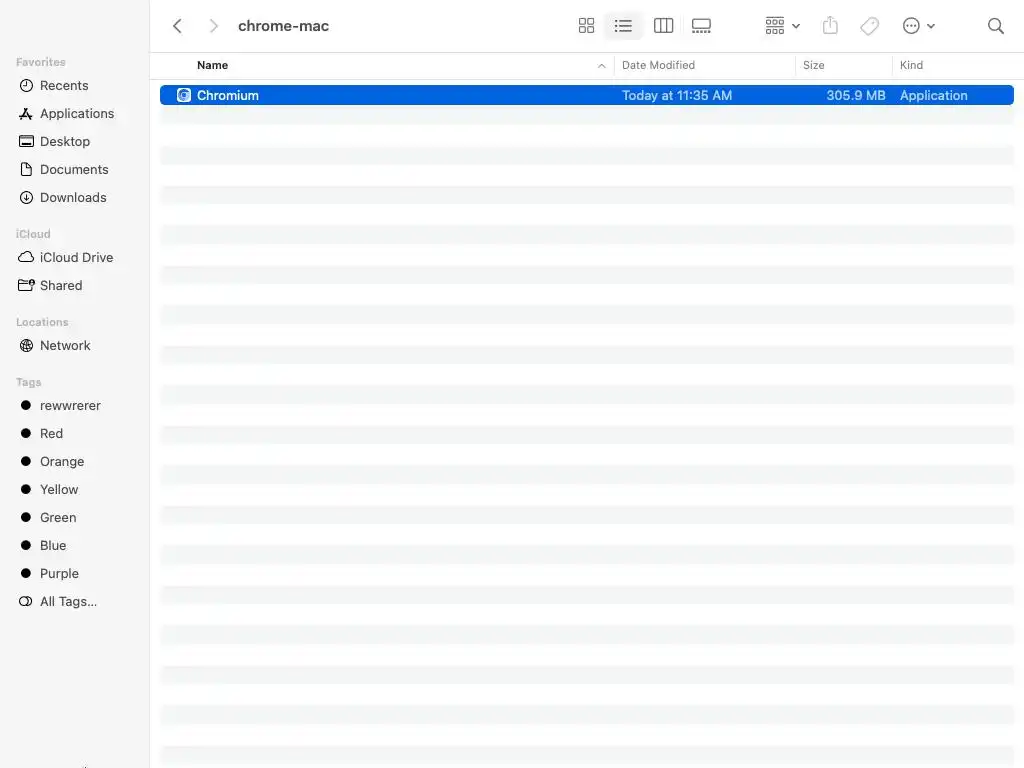The image size is (1024, 768).
Task: Show All Tags… in the sidebar
Action: [57, 603]
